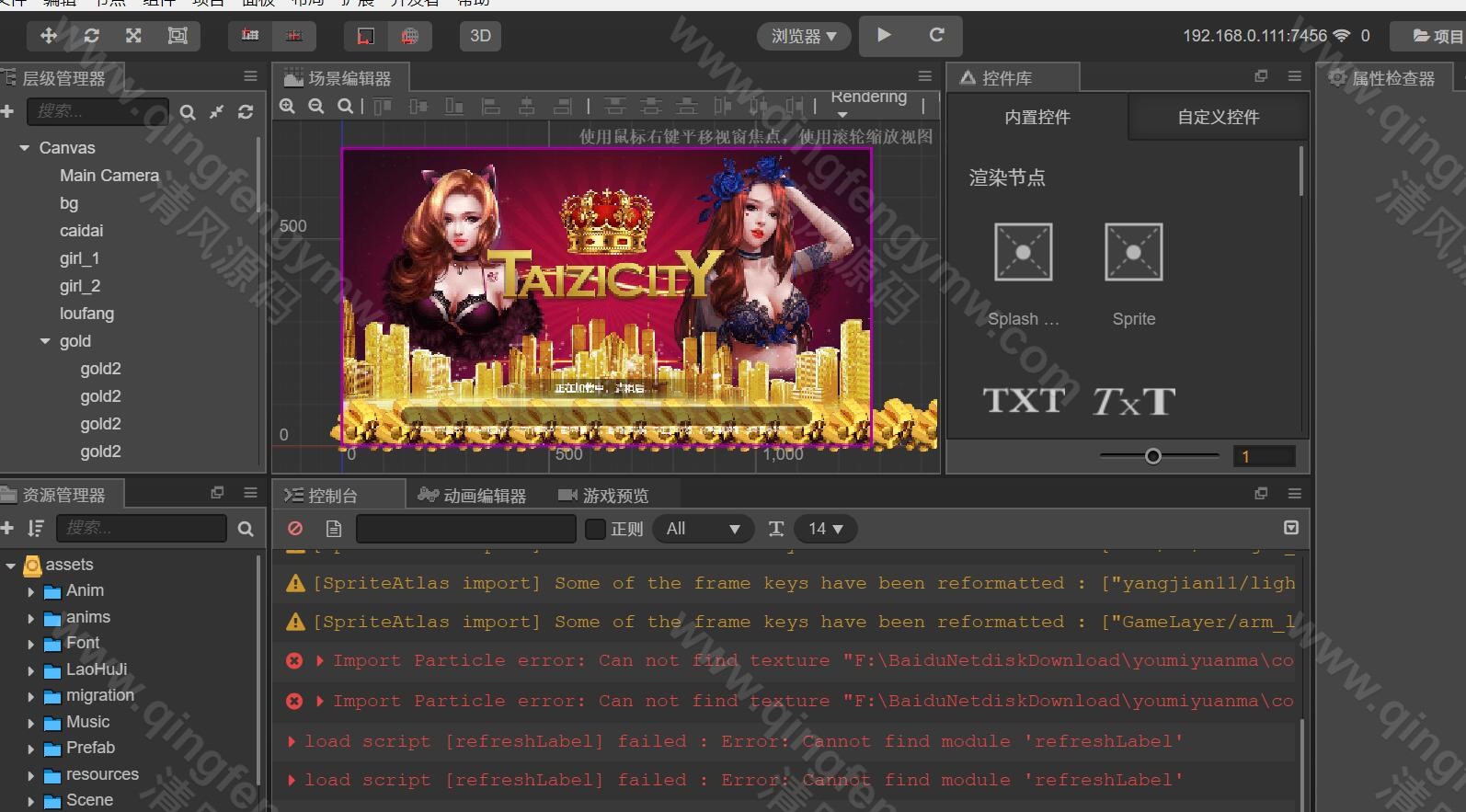Screen dimensions: 1466x812
Task: Create a new asset with plus icon
Action: click(x=7, y=528)
